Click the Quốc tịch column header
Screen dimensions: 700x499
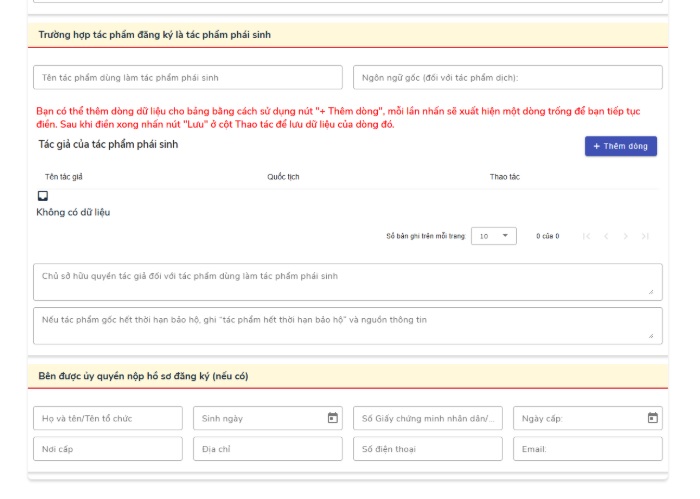tap(283, 177)
